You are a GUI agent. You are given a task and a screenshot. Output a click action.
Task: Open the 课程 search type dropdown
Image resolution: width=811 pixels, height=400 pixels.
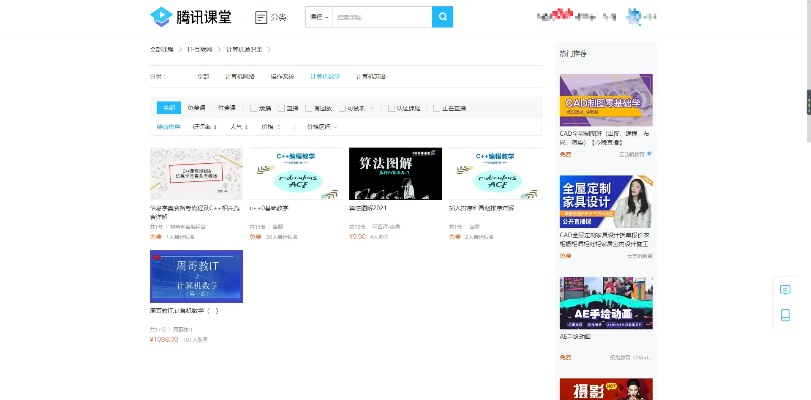coord(319,17)
